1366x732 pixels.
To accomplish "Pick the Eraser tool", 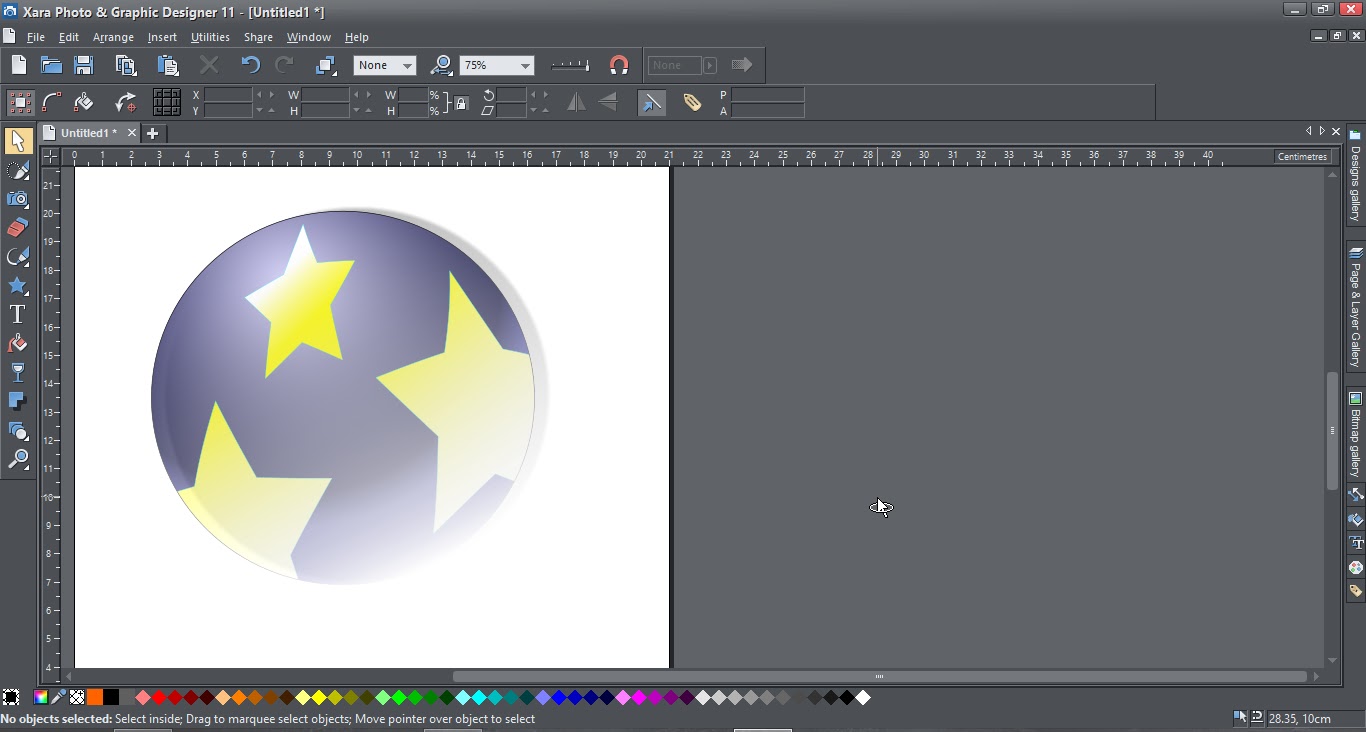I will (17, 228).
